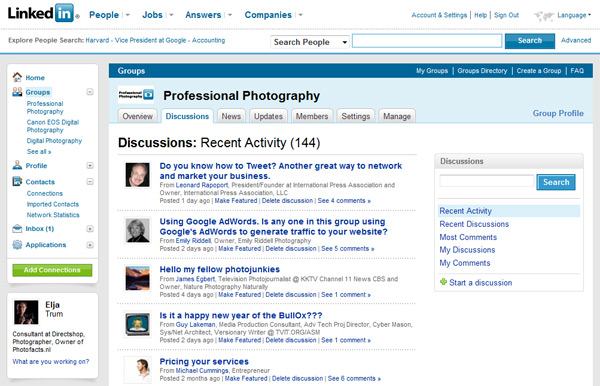Open the Help link in the header
600x386 pixels.
(481, 15)
